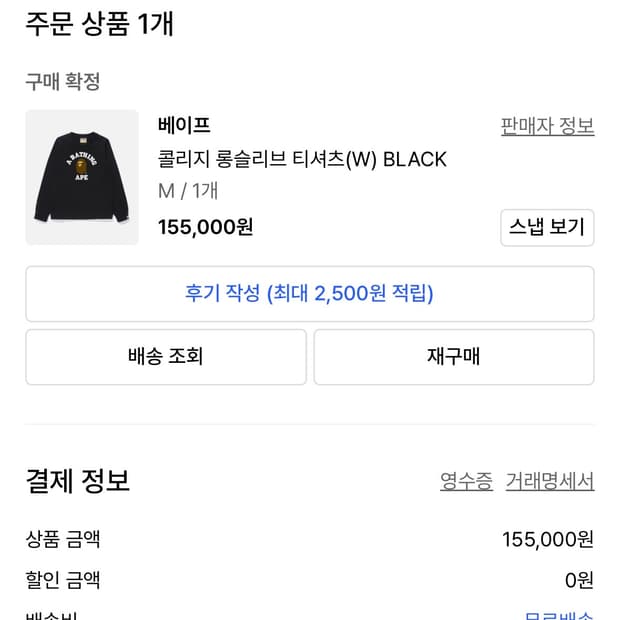The height and width of the screenshot is (620, 620).
Task: Check delivery with 배송 조회 button
Action: pyautogui.click(x=166, y=356)
